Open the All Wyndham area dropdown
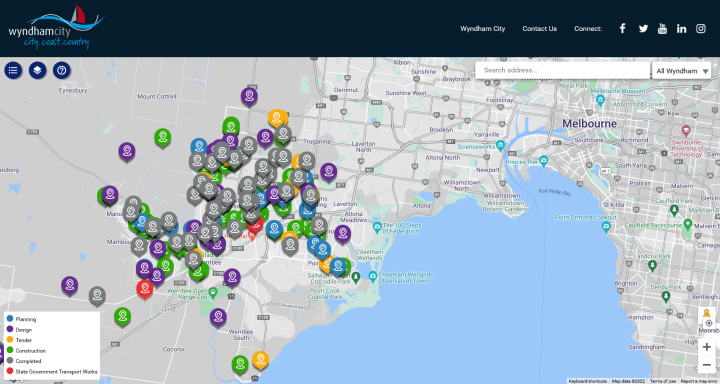720x384 pixels. (681, 71)
